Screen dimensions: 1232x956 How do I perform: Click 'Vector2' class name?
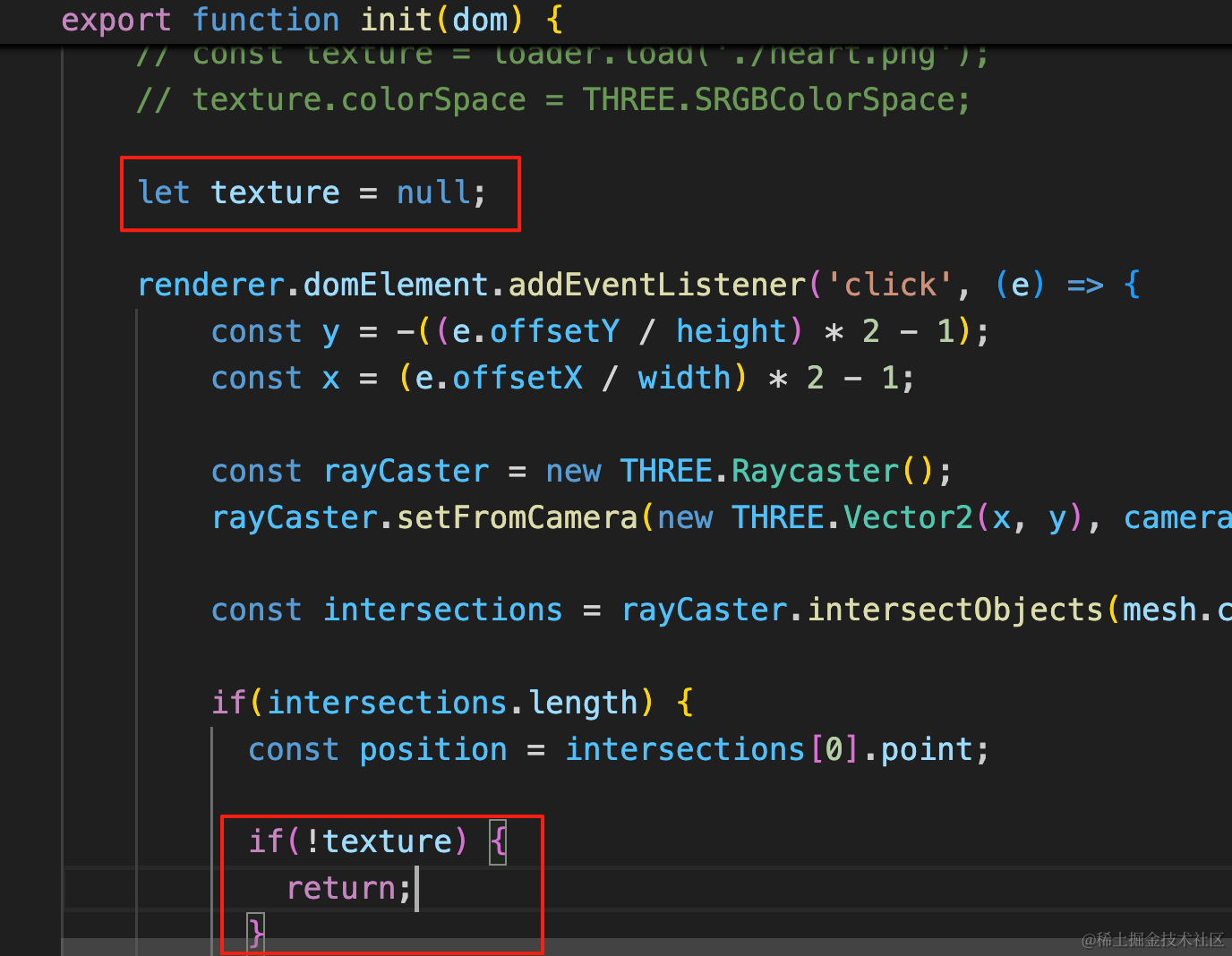pos(908,517)
